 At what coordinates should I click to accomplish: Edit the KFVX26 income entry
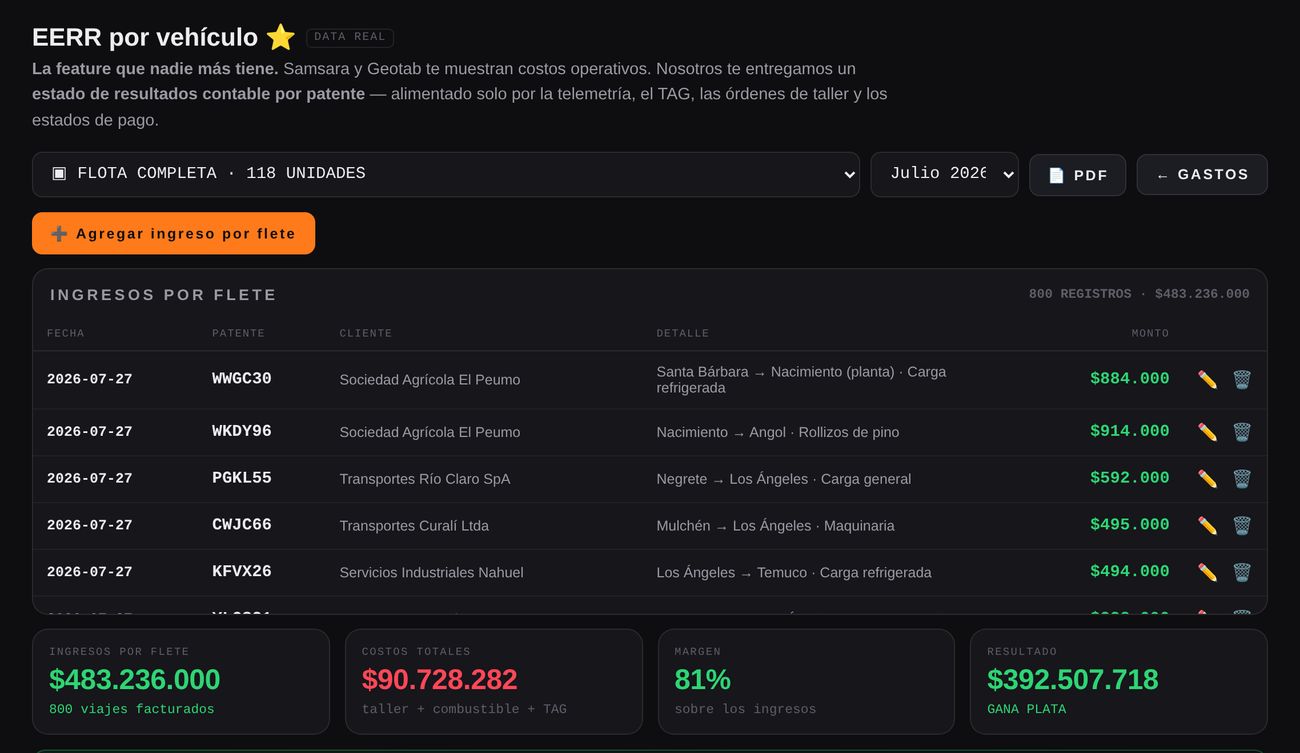1207,572
